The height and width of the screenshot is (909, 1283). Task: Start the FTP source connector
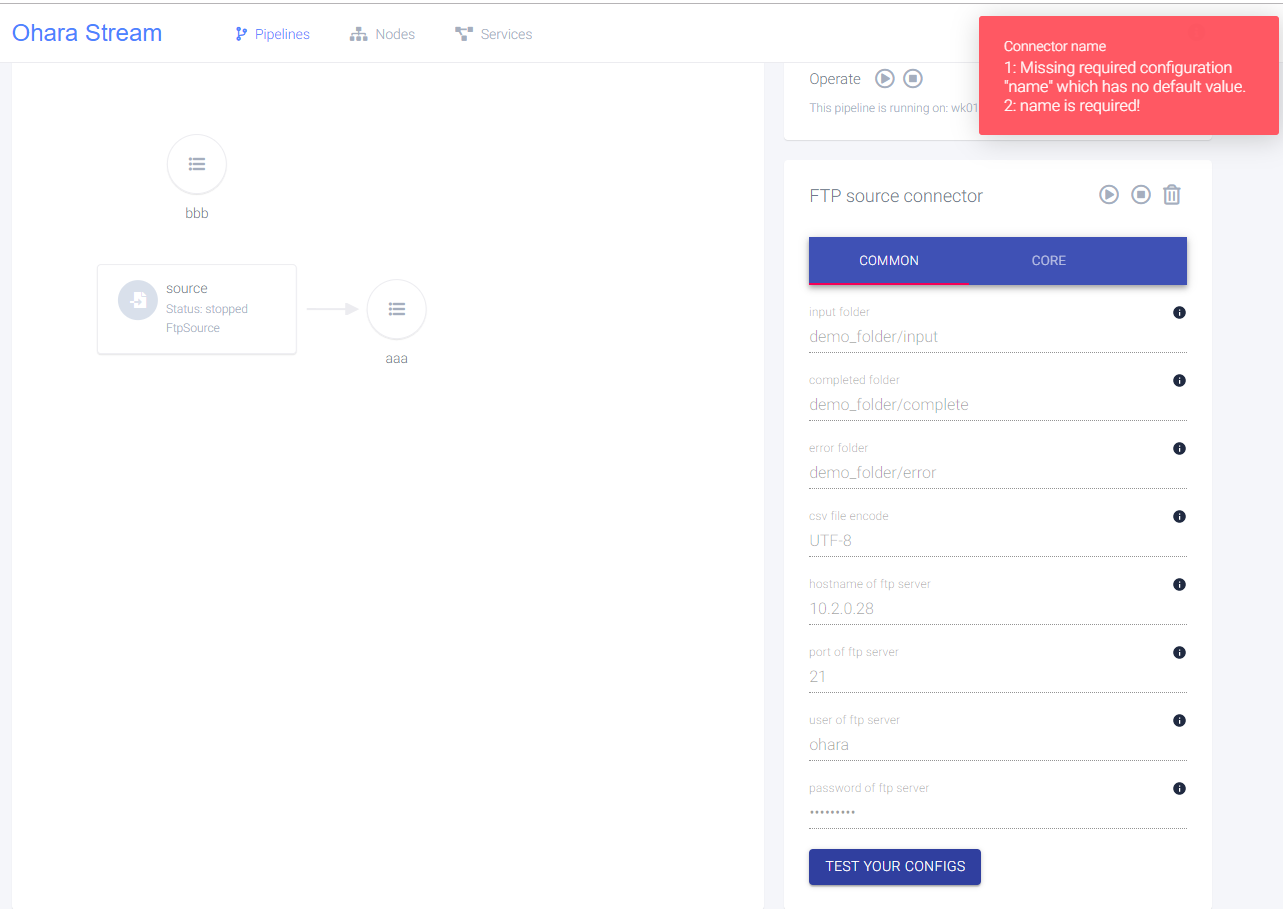click(x=1109, y=195)
